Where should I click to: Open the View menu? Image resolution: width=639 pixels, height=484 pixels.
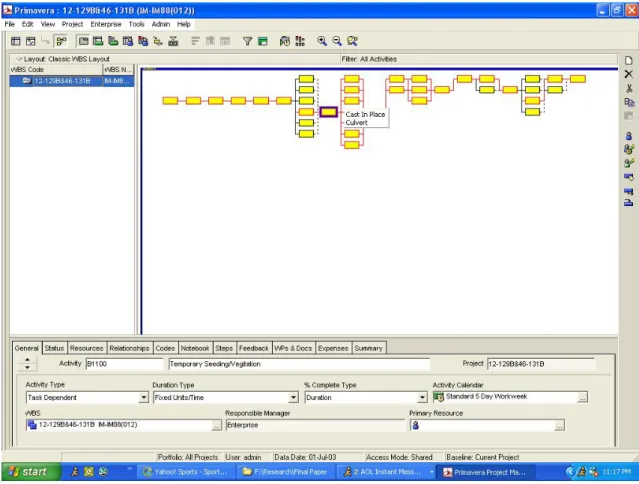(48, 24)
